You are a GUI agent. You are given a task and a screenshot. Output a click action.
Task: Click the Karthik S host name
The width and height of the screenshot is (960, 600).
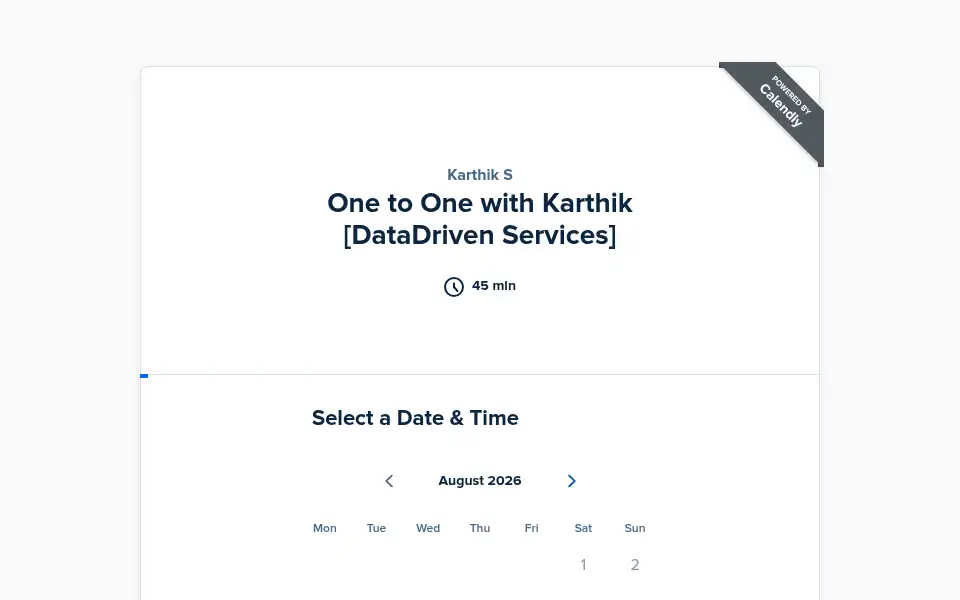[x=480, y=175]
